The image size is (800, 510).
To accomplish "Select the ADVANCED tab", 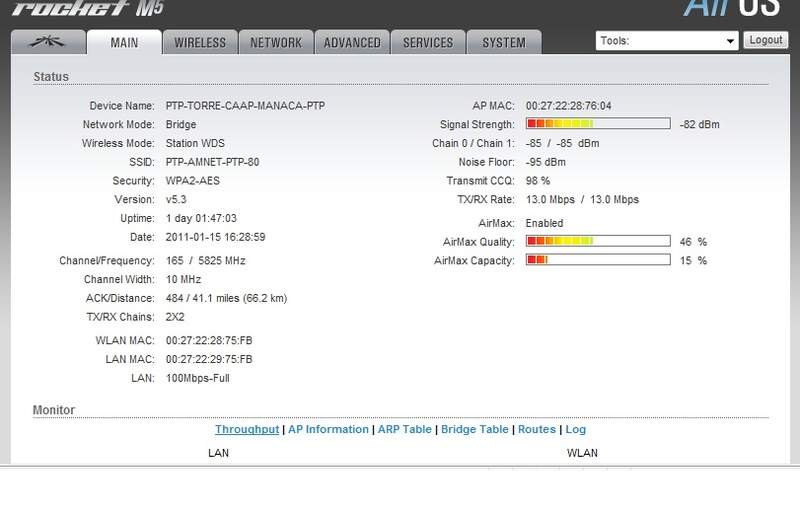I will click(x=352, y=42).
